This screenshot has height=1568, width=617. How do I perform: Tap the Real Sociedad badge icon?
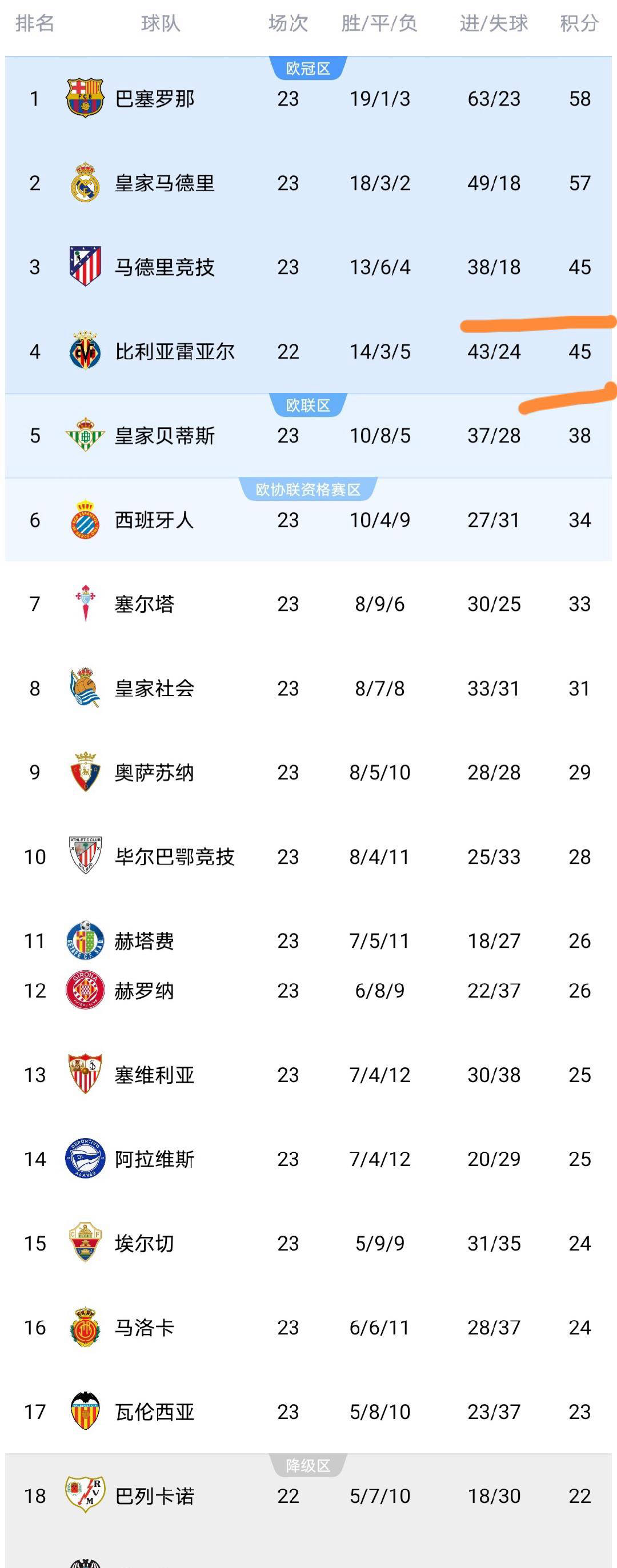[85, 688]
